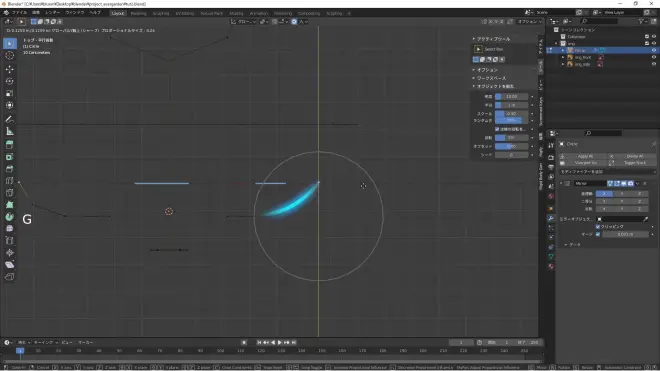Viewport: 660px width, 371px height.
Task: Select the Rip Region tool
Action: (10, 277)
